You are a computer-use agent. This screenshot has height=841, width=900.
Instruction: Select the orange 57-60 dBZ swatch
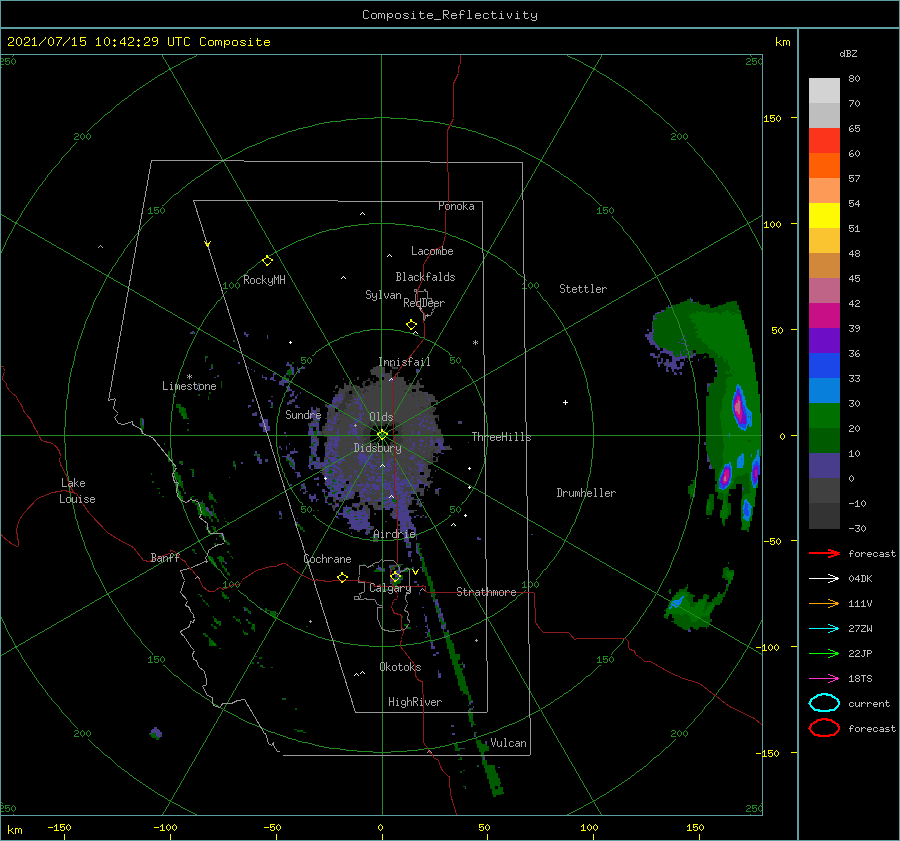coord(824,166)
